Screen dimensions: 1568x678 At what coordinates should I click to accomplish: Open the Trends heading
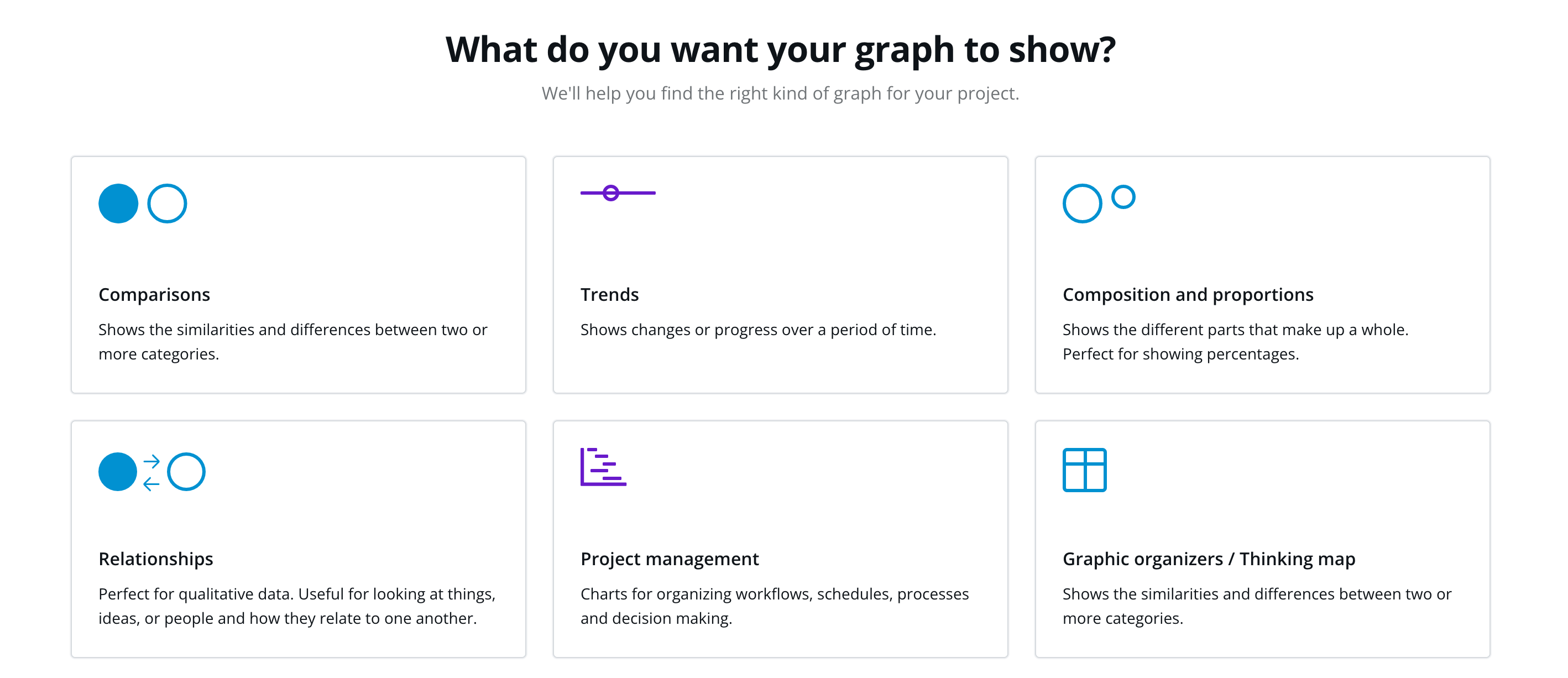pyautogui.click(x=609, y=295)
